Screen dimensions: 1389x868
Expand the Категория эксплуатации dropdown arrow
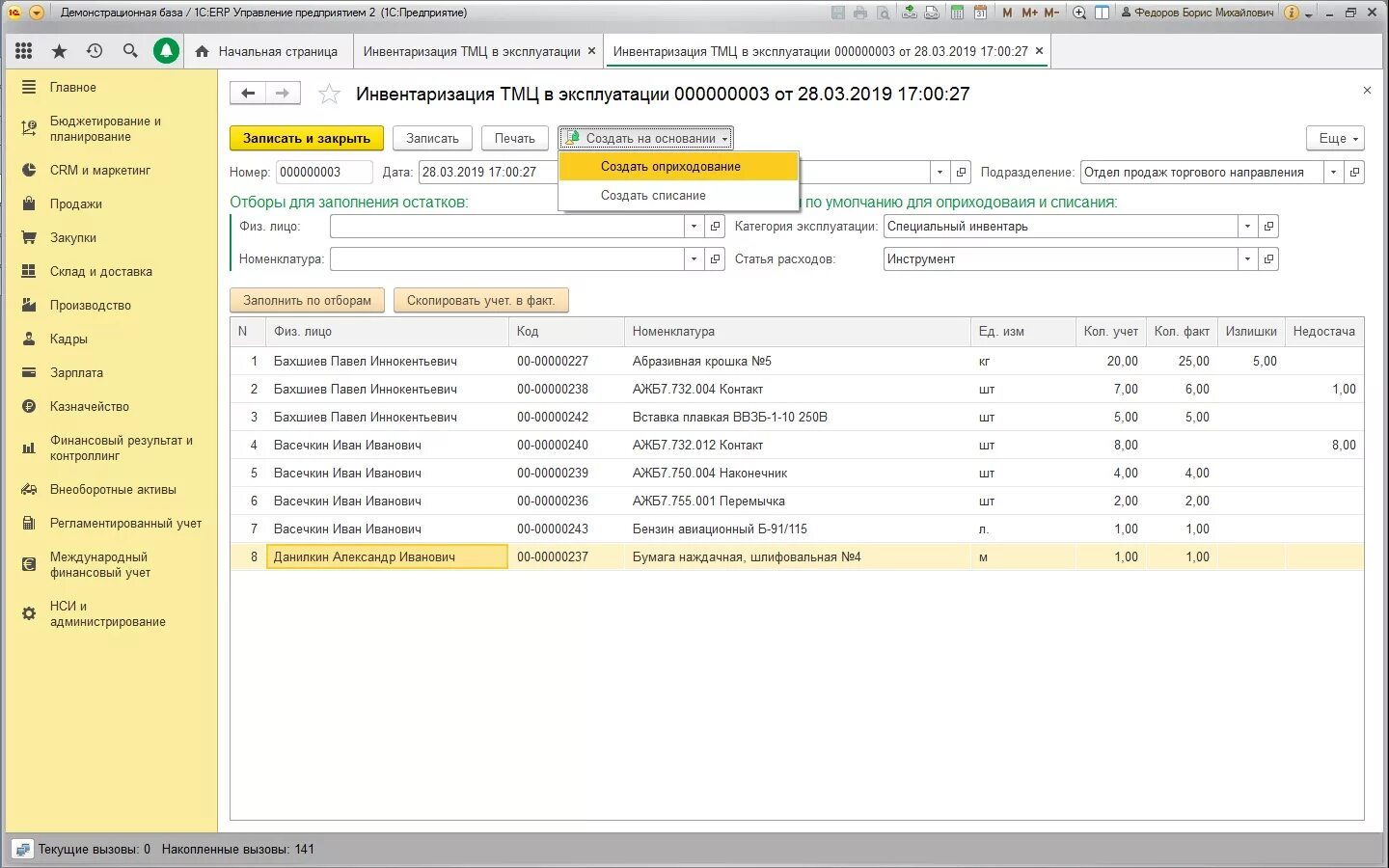point(1247,226)
